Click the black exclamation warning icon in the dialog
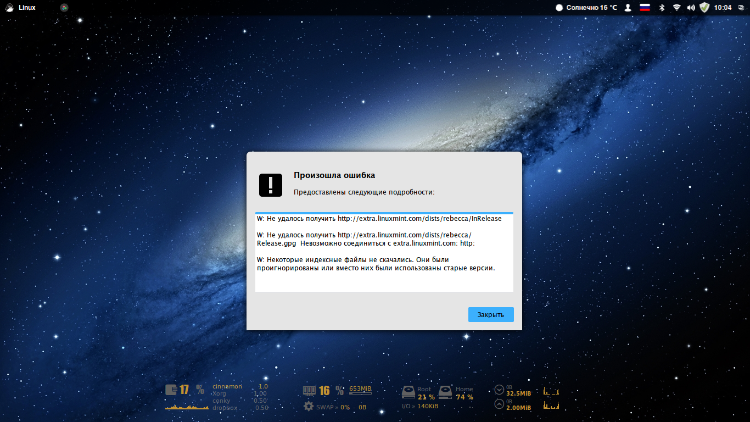Screen dimensions: 750x422 coord(271,184)
